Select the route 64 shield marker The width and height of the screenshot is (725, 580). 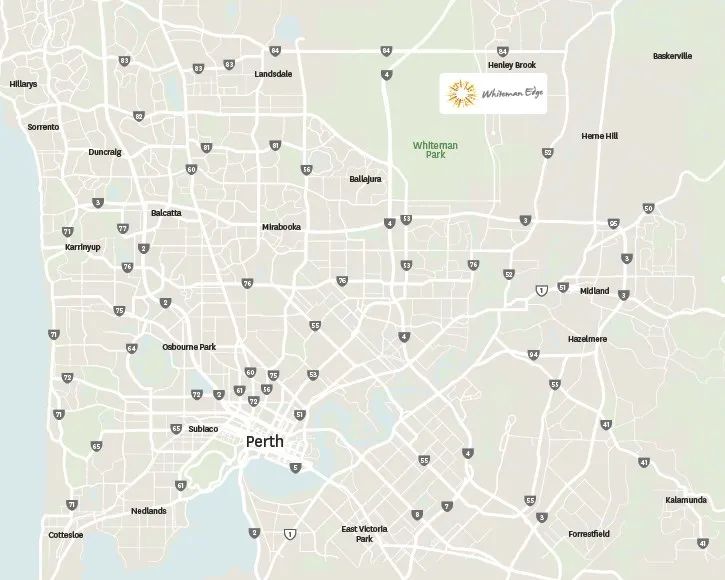(x=132, y=348)
